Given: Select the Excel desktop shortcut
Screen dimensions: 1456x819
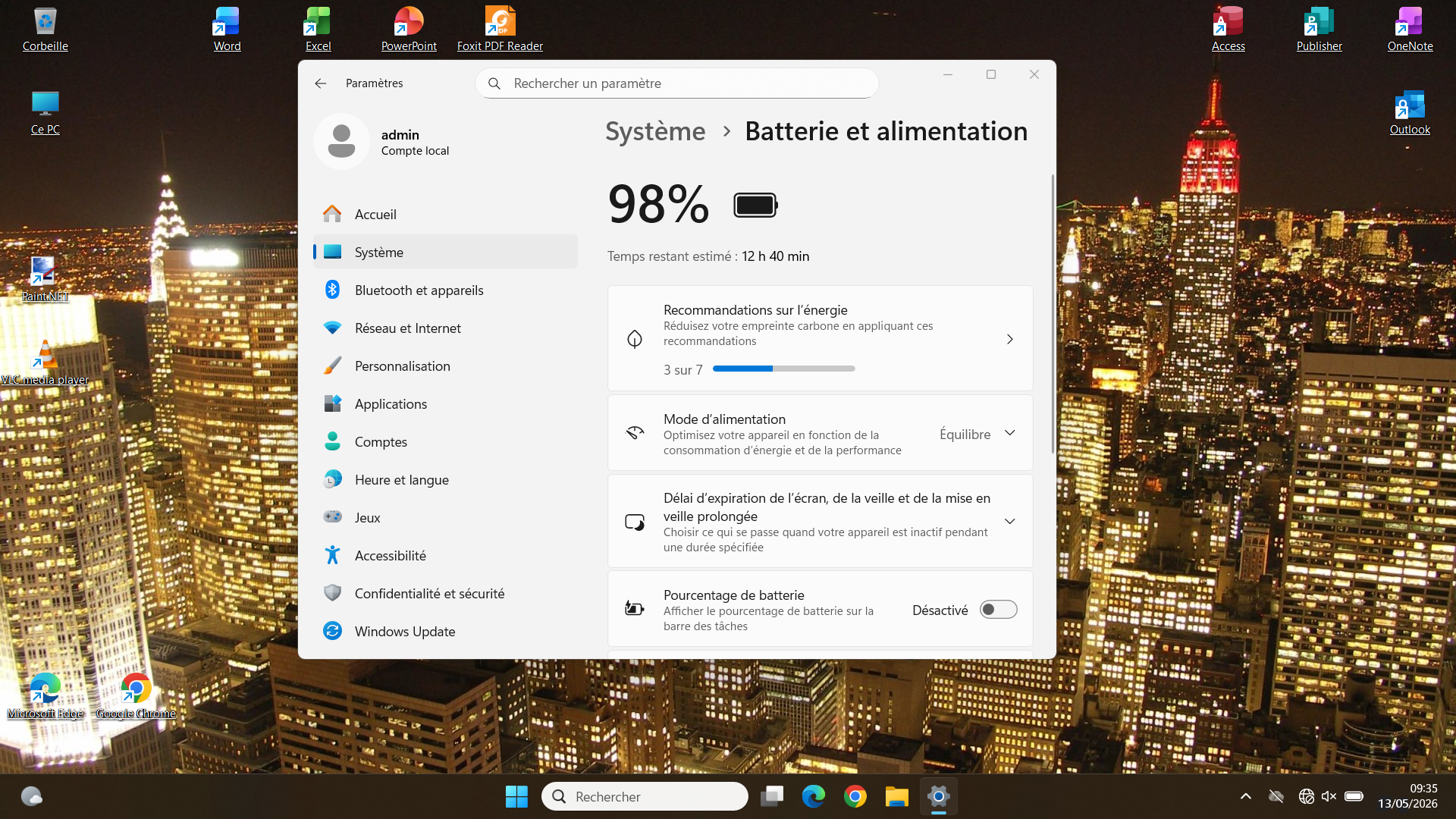Looking at the screenshot, I should pos(318,29).
